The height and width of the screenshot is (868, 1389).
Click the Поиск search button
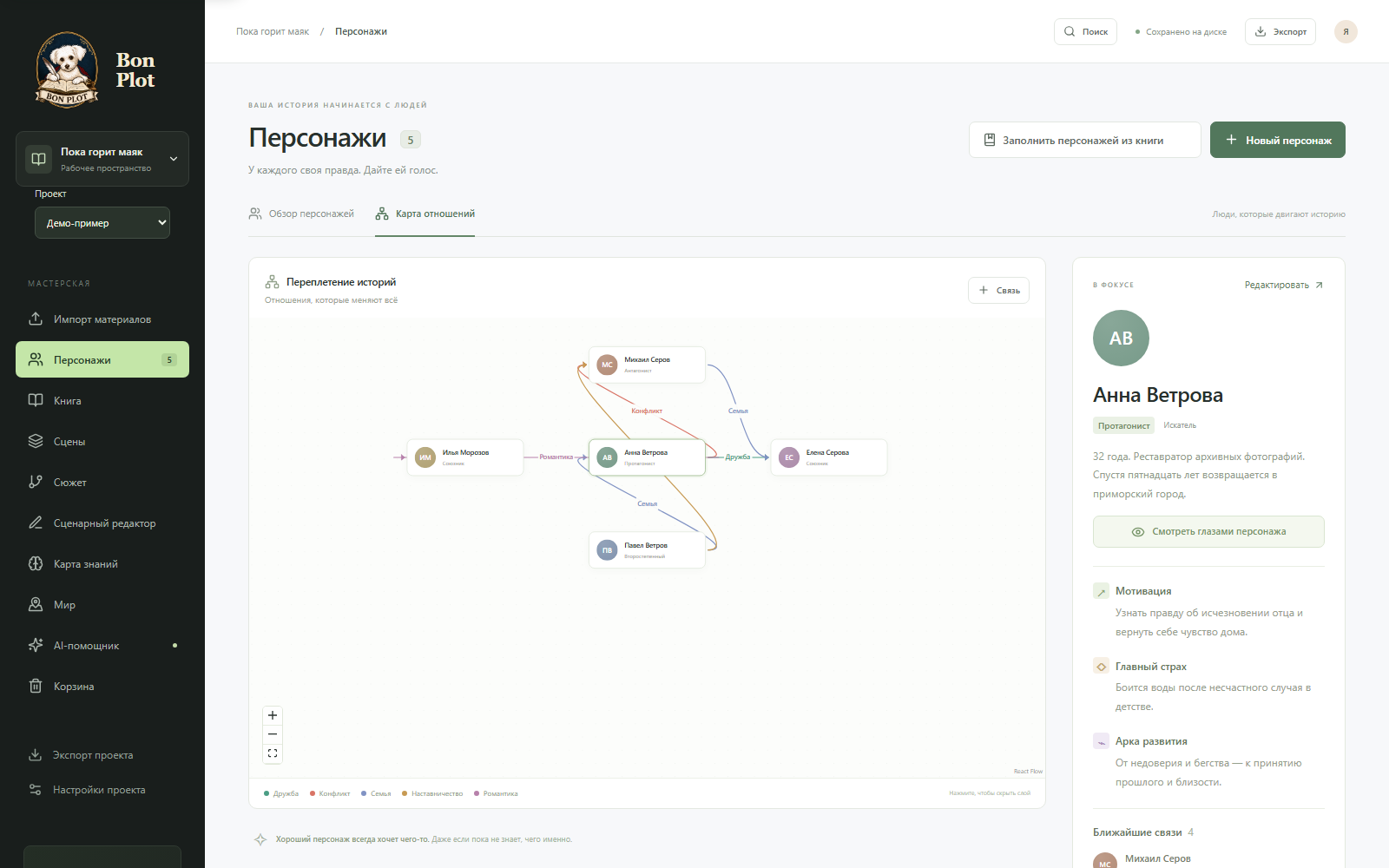point(1085,31)
